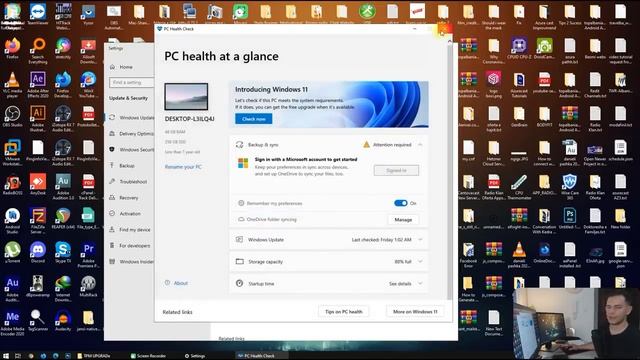Open CPU Thermometer desktop icon
This screenshot has width=640, height=360.
[x=519, y=186]
